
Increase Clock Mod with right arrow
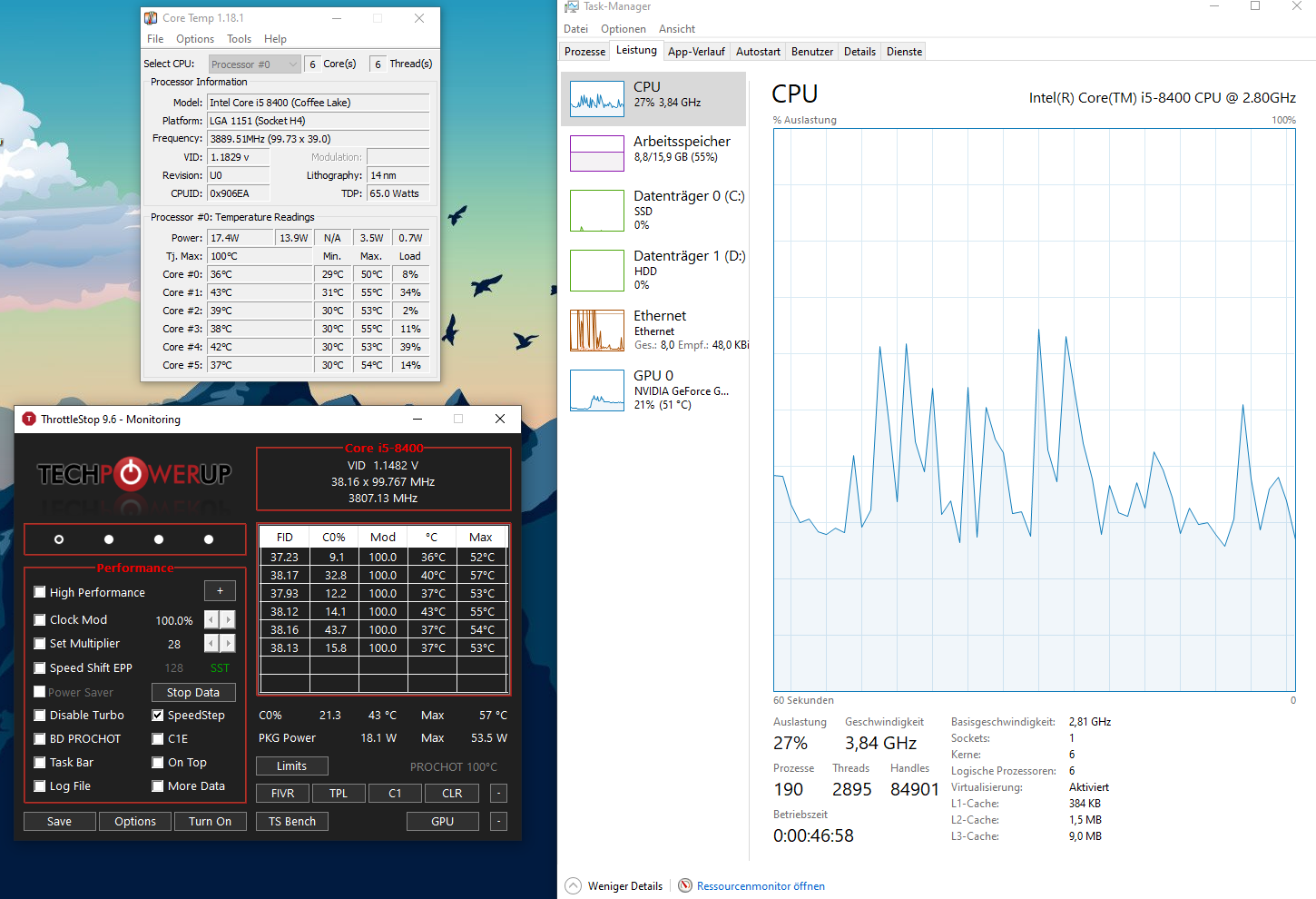pyautogui.click(x=228, y=619)
